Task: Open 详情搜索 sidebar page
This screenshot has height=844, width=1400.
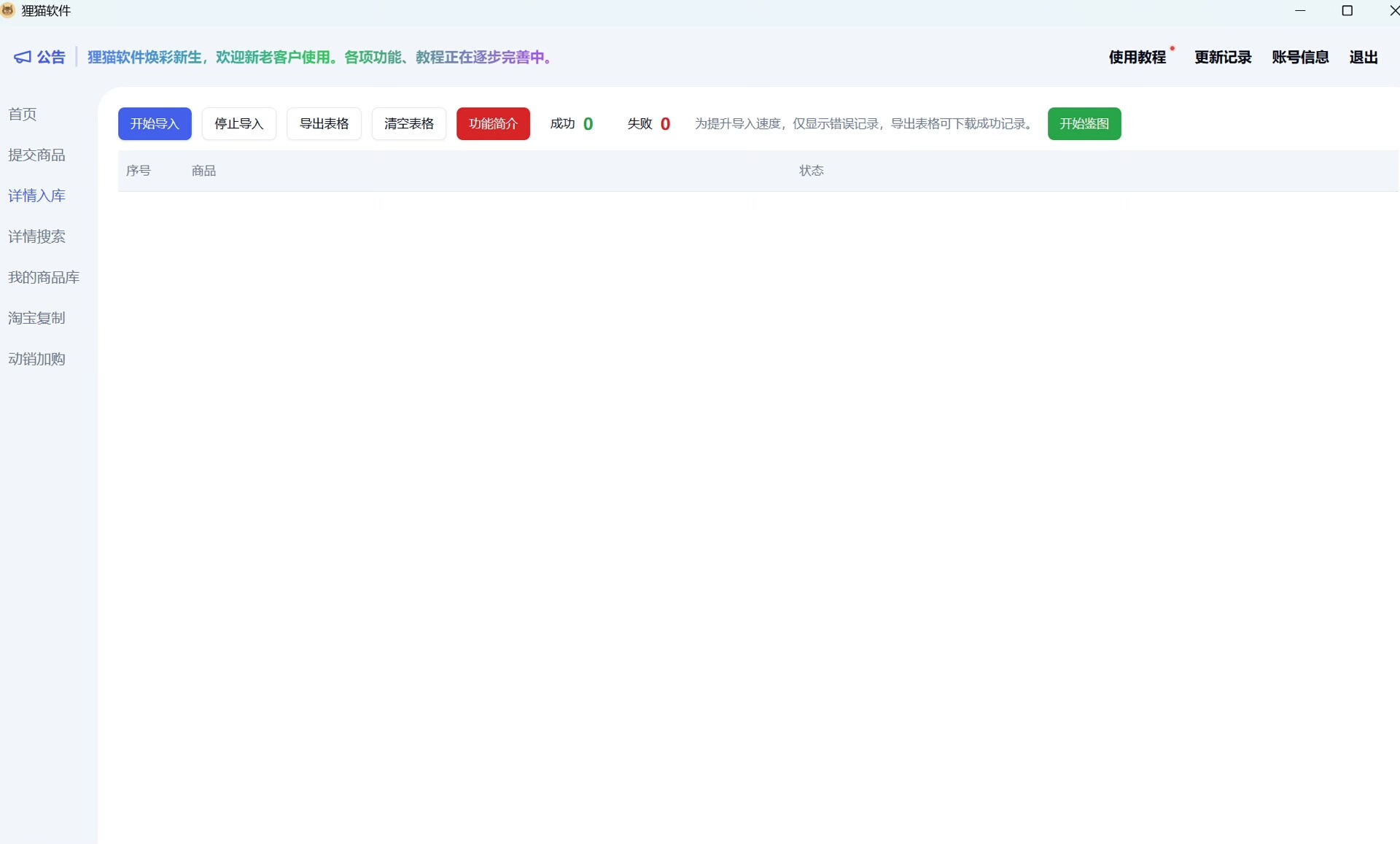Action: coord(36,236)
